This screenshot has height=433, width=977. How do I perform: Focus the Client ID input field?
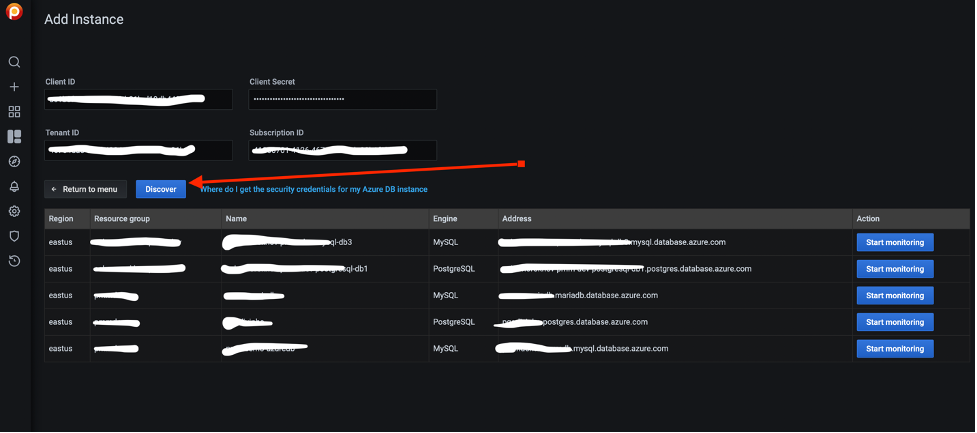[138, 99]
